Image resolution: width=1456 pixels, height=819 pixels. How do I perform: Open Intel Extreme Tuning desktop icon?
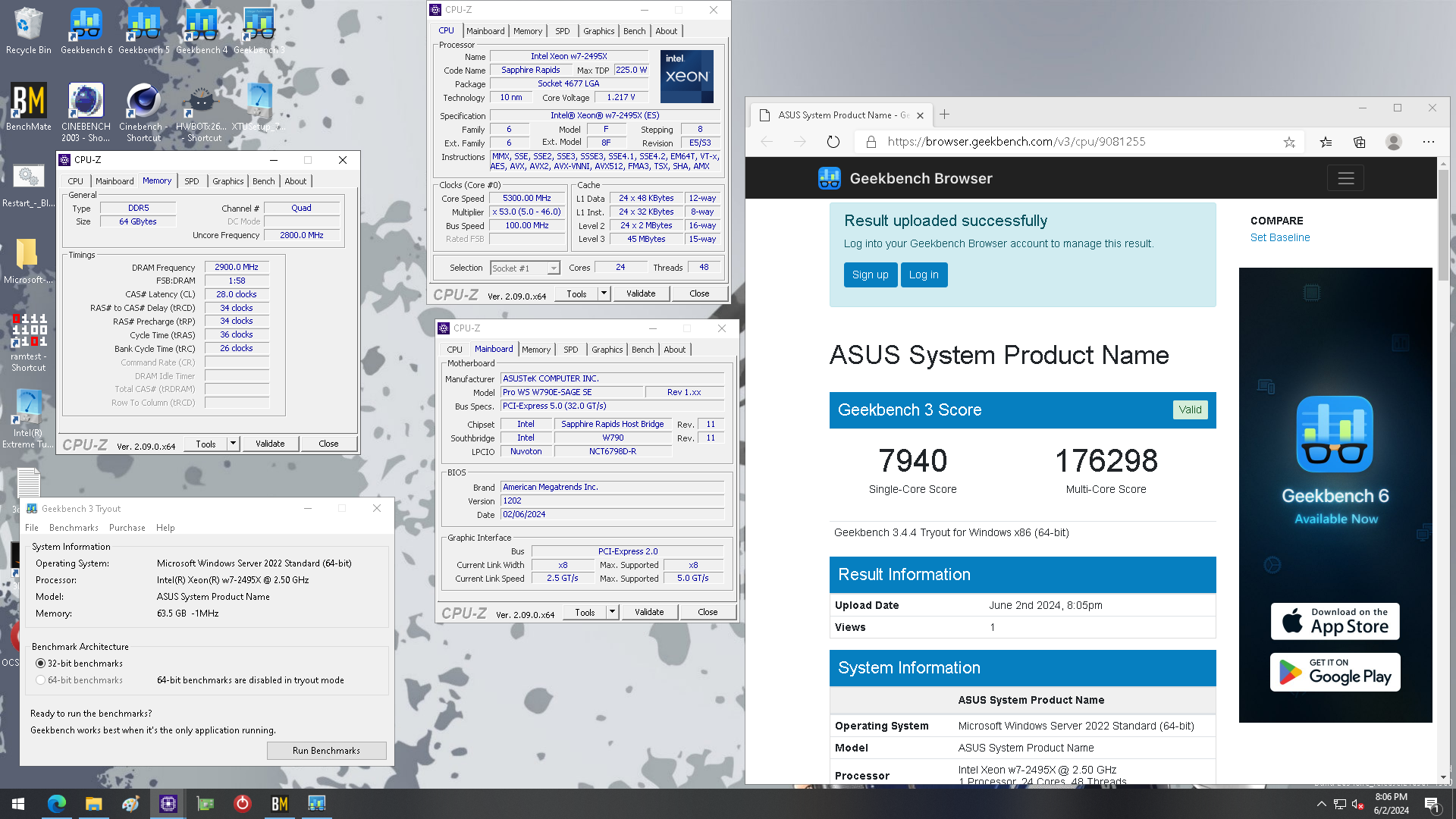[x=29, y=419]
